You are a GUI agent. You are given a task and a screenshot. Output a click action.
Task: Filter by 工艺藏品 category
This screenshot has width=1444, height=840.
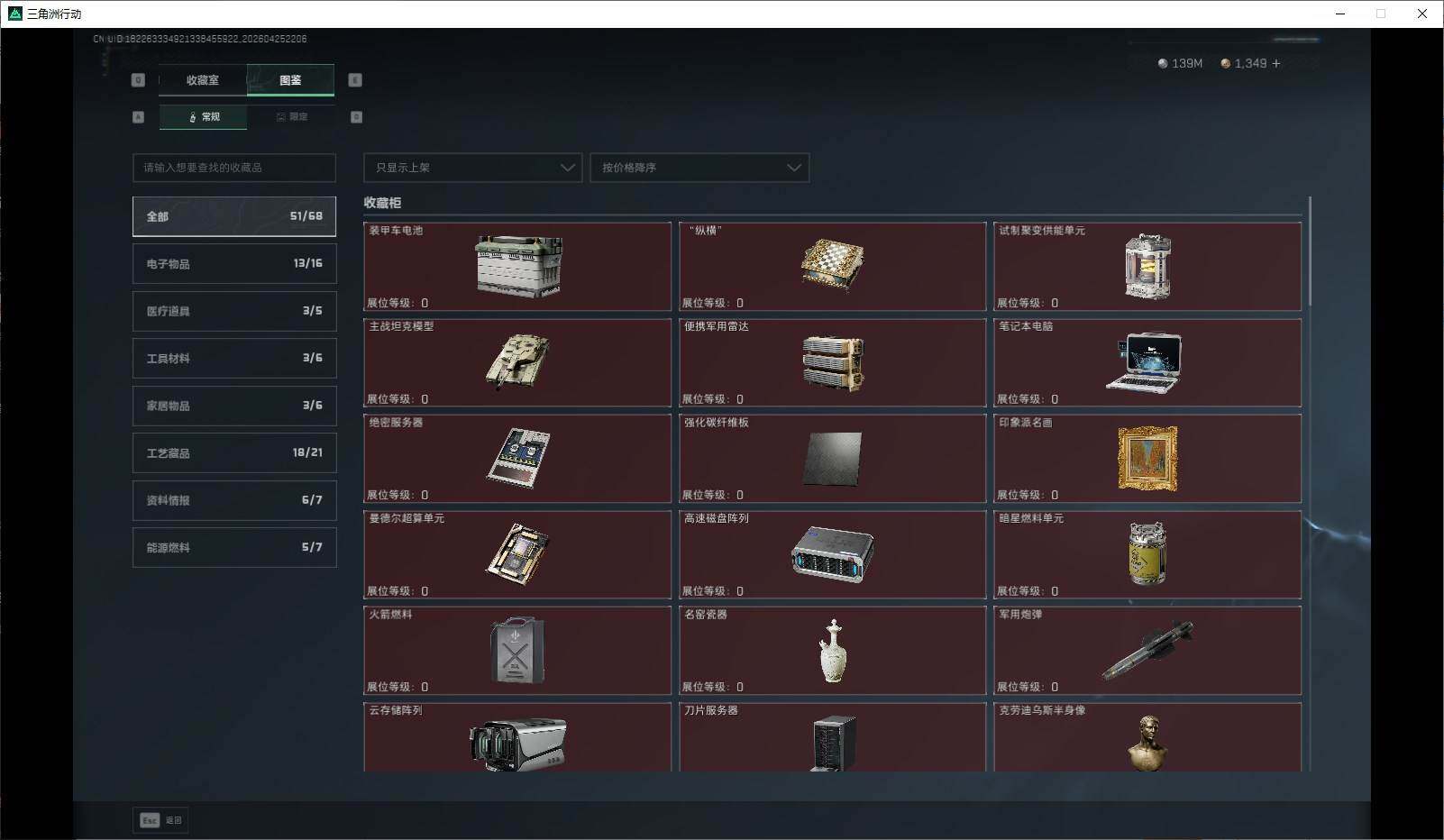click(x=234, y=453)
